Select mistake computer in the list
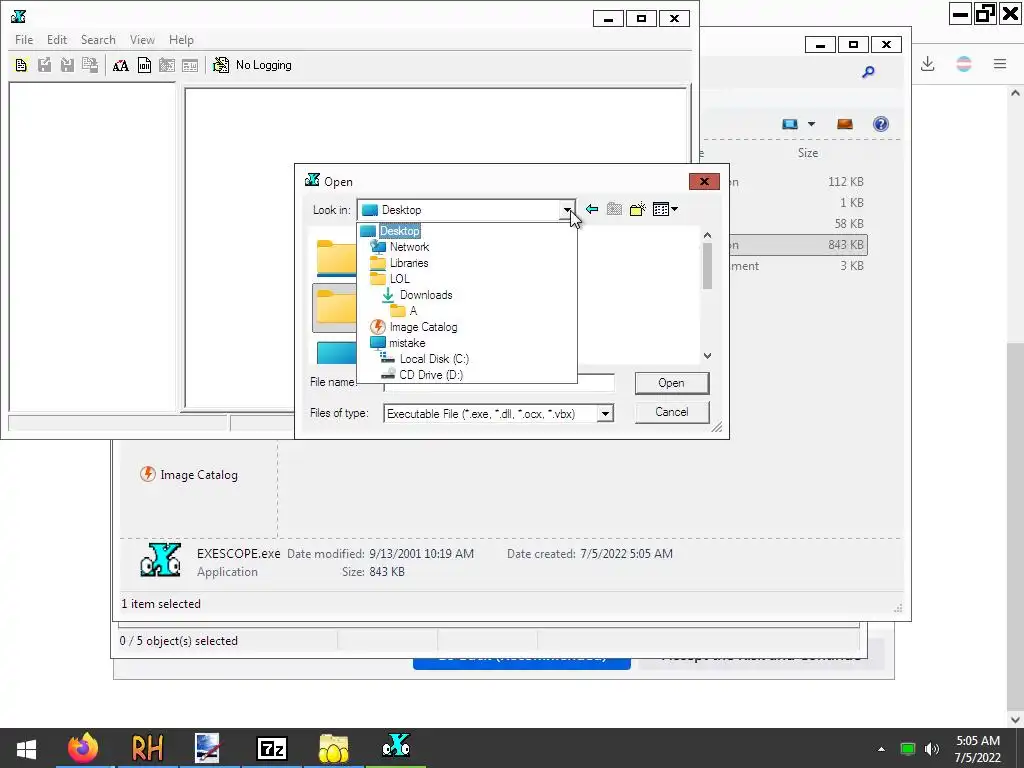1024x768 pixels. point(407,343)
